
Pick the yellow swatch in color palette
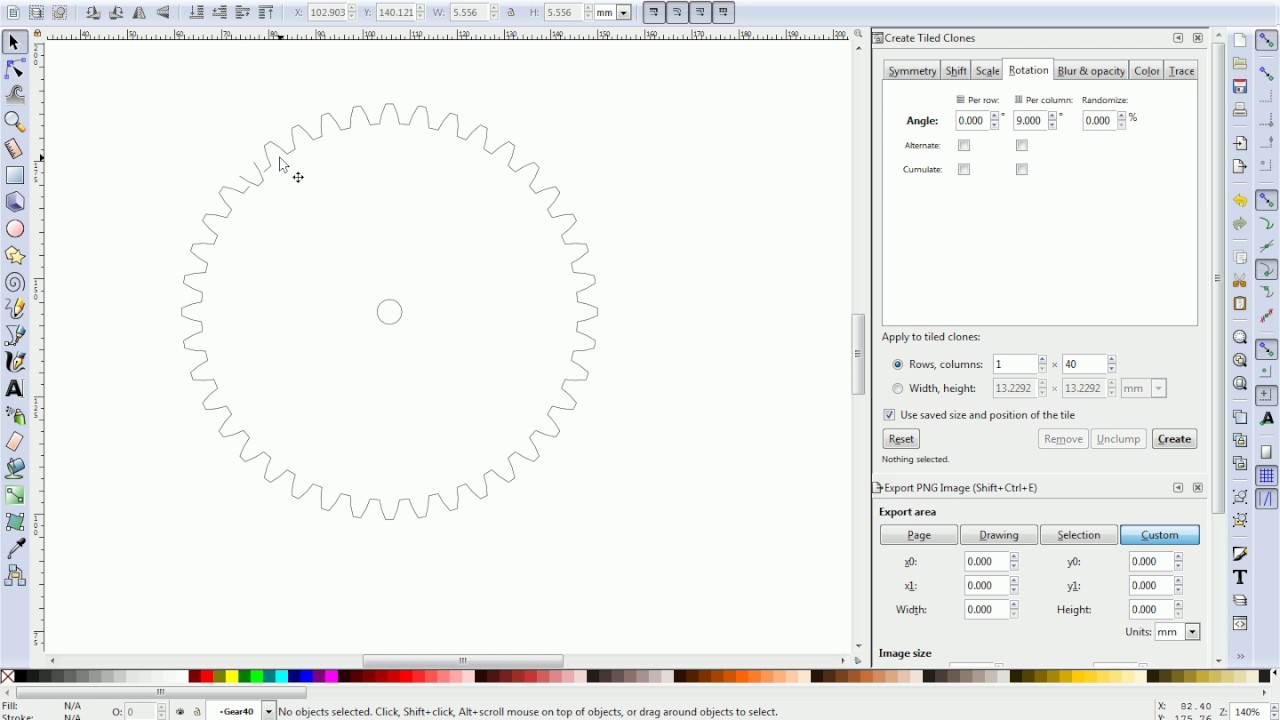click(232, 677)
